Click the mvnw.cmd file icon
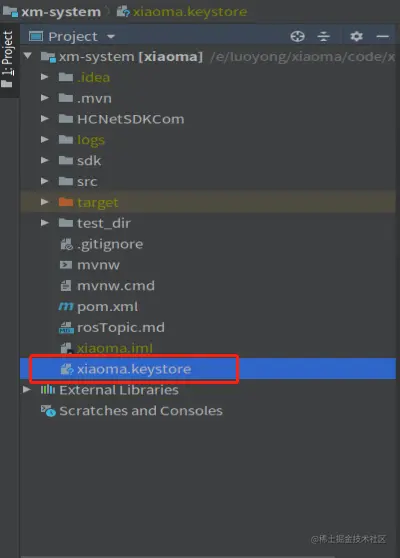Viewport: 400px width, 558px height. pyautogui.click(x=66, y=285)
